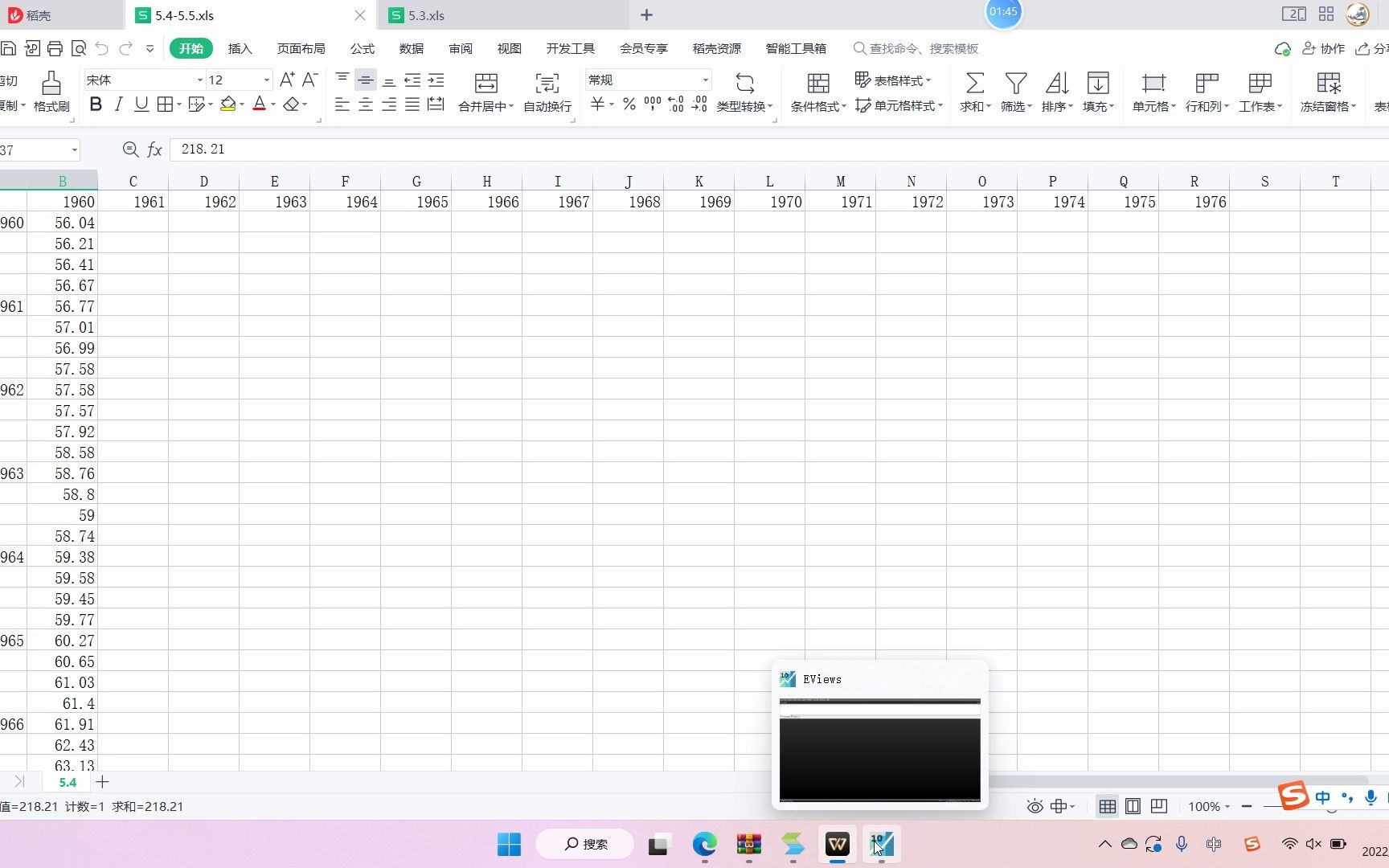Add a new sheet with plus button
Image resolution: width=1389 pixels, height=868 pixels.
coord(103,781)
